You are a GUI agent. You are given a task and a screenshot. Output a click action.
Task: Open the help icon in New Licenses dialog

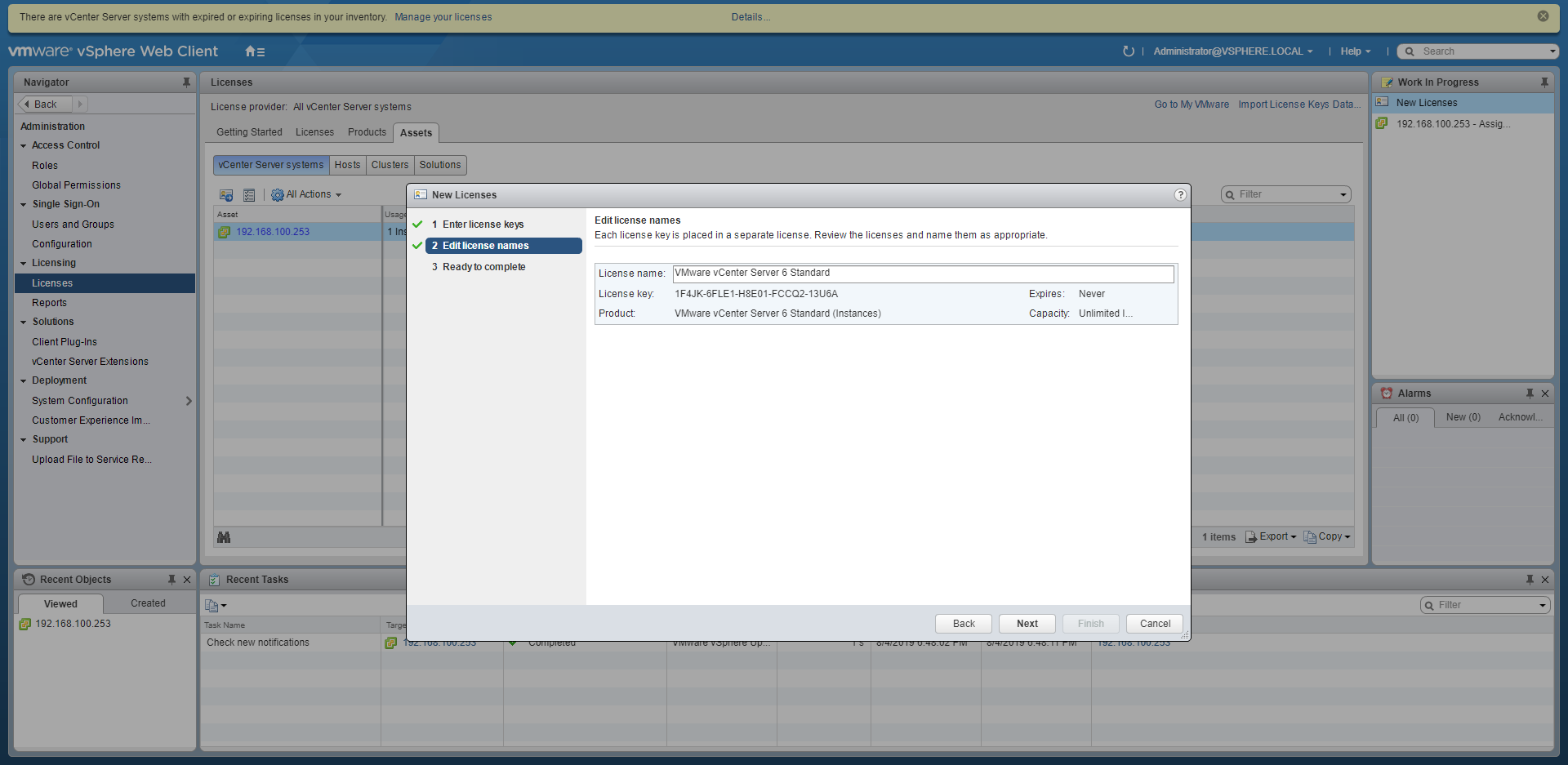(1180, 195)
